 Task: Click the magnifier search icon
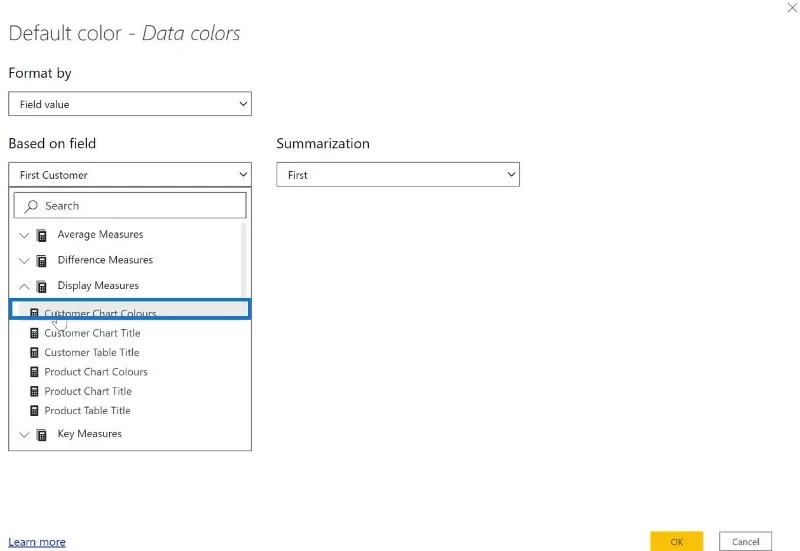click(x=31, y=206)
